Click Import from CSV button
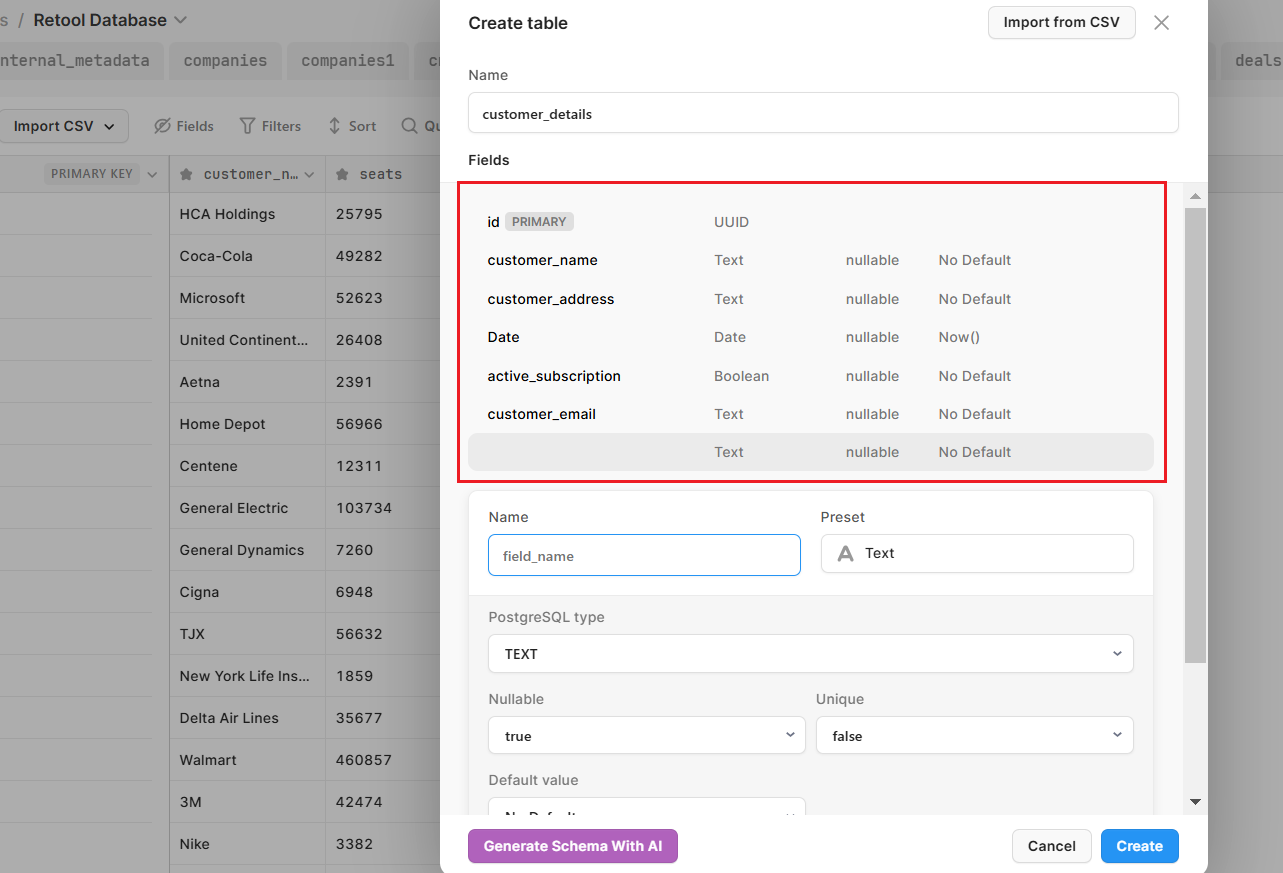The image size is (1283, 873). point(1061,22)
